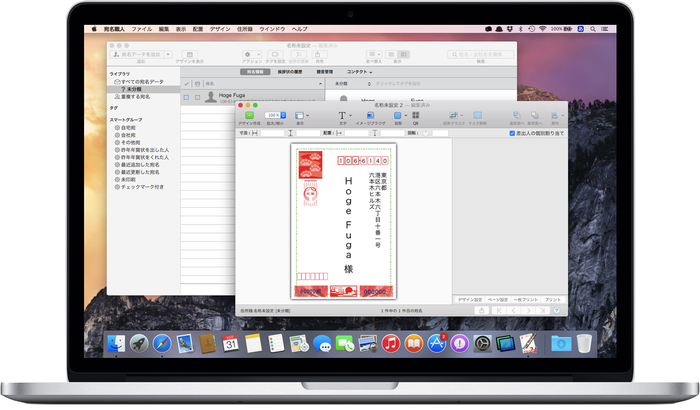The image size is (700, 410).
Task: Click 共有 share icon in address window
Action: coord(319,54)
